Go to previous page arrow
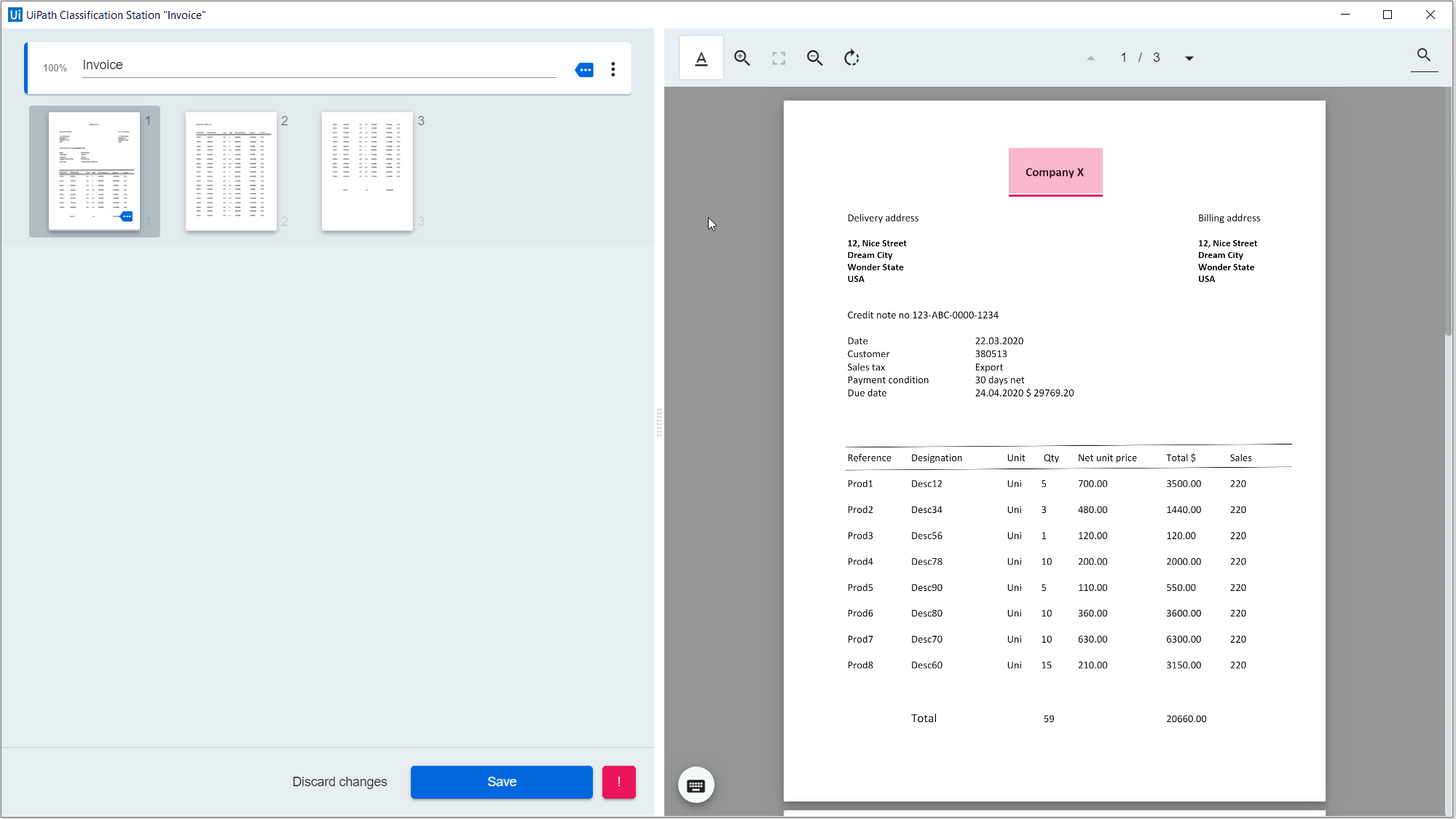Viewport: 1456px width, 819px height. point(1091,58)
